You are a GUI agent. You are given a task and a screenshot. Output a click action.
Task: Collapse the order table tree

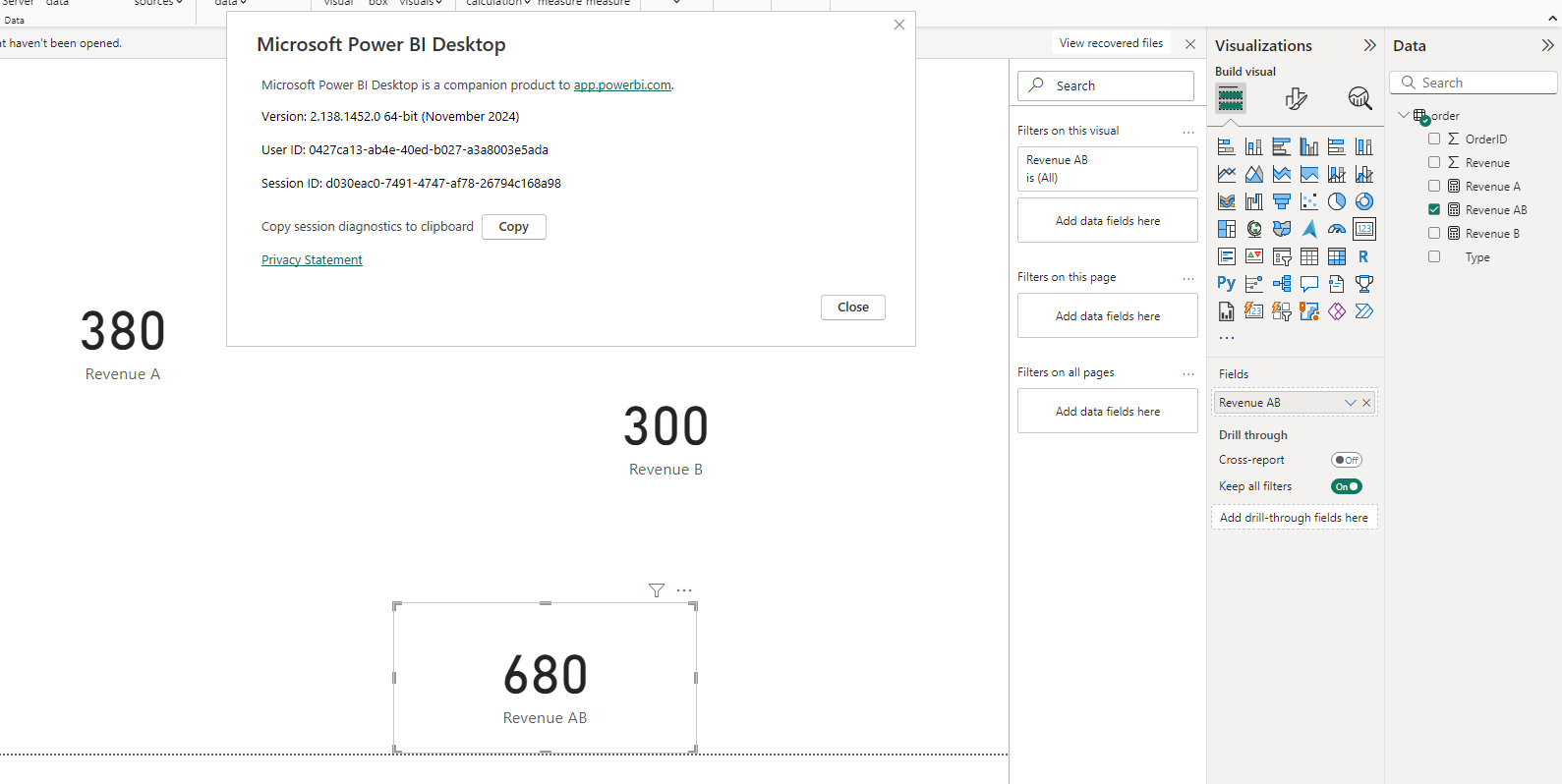point(1403,115)
